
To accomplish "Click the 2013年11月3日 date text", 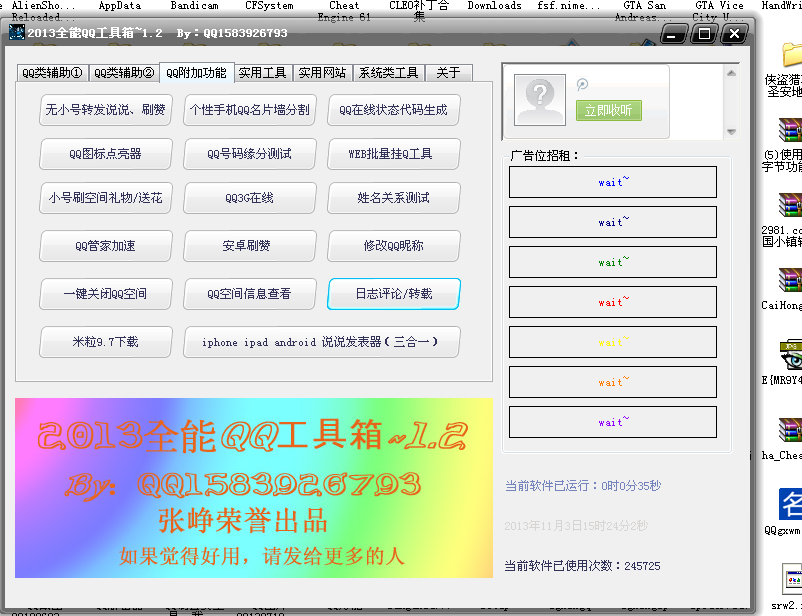I will (576, 526).
